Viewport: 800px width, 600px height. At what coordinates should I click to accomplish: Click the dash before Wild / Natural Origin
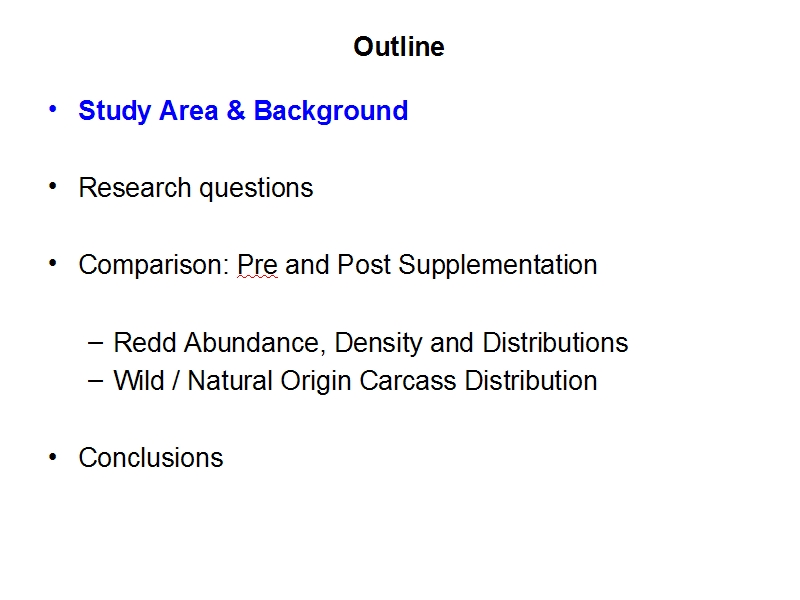[95, 381]
